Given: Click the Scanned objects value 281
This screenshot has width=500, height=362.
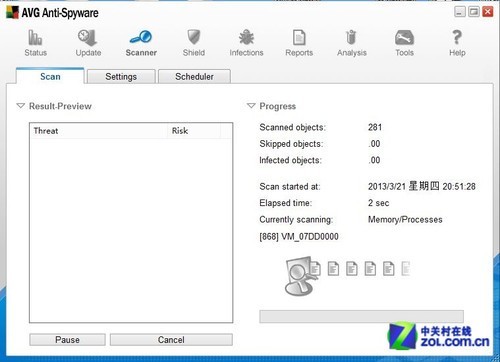Looking at the screenshot, I should 375,127.
